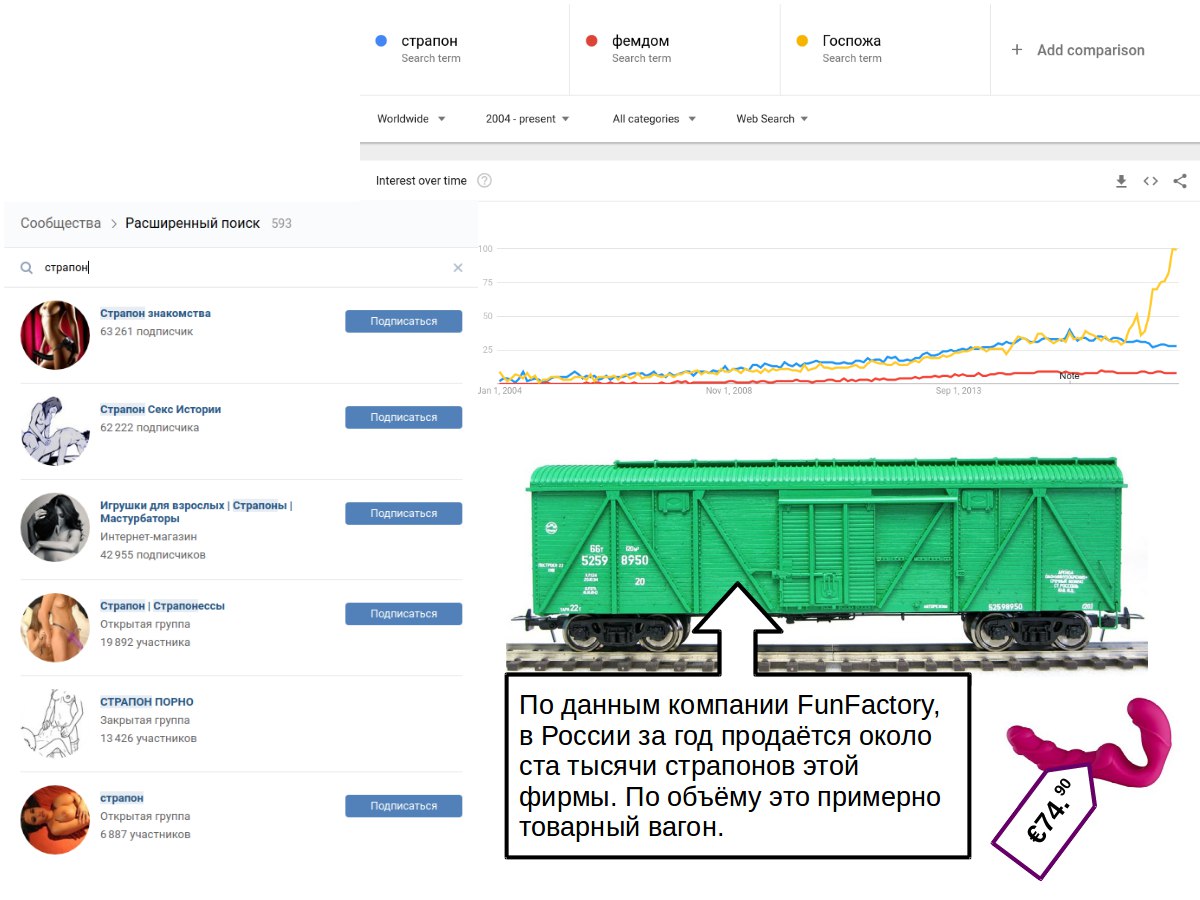Click the 42 955 подписчиков subscriber count

(x=153, y=555)
